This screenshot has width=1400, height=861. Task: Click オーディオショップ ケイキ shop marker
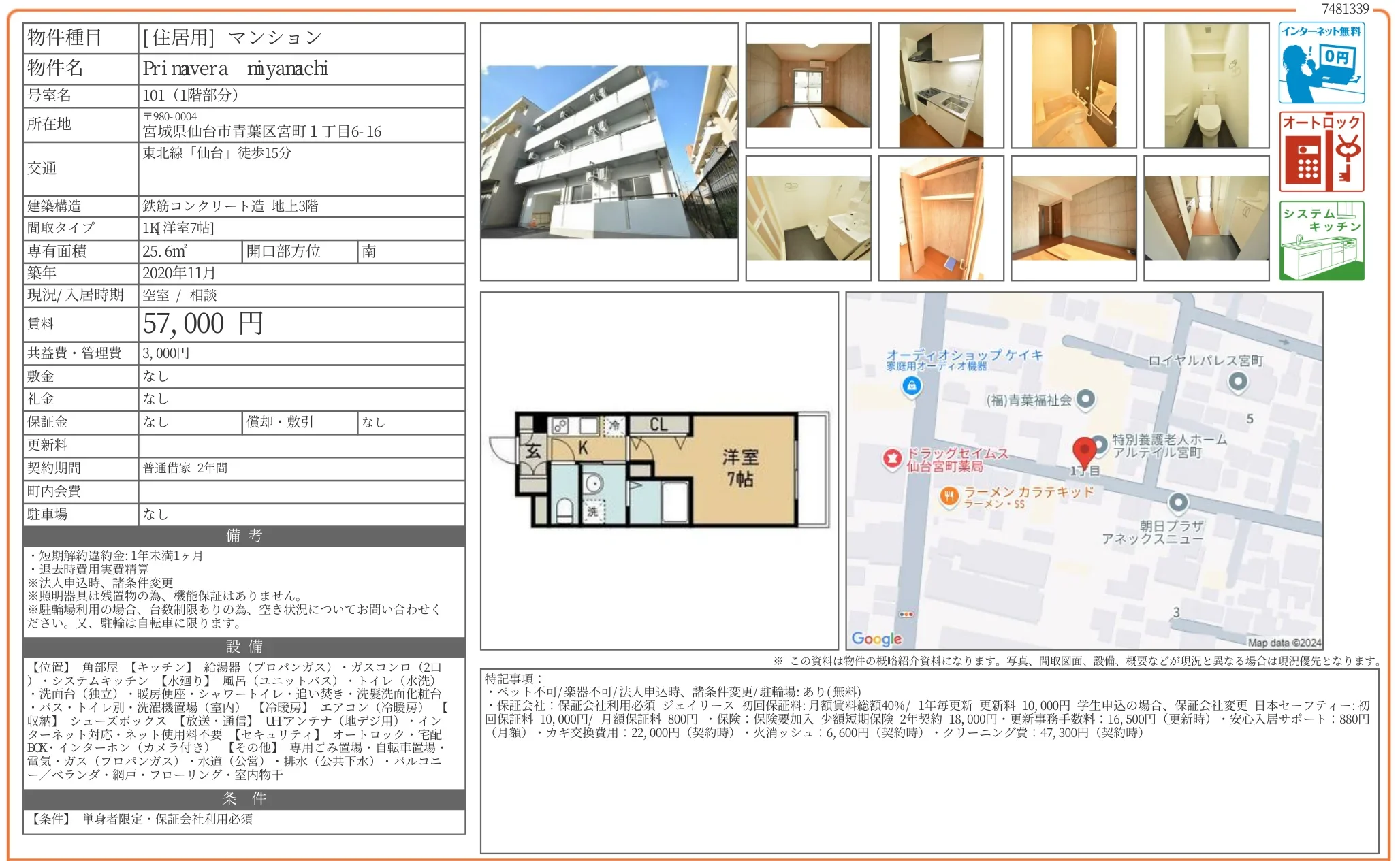click(911, 386)
